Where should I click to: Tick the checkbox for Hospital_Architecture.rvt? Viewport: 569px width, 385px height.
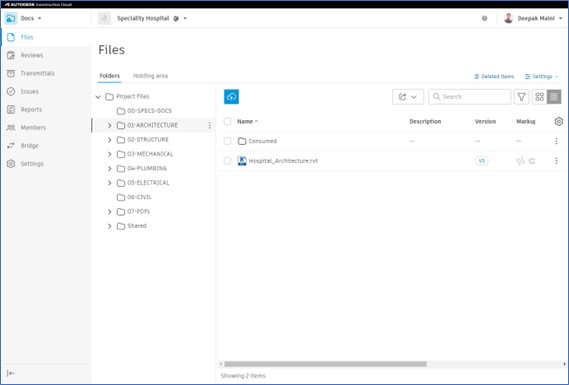coord(228,161)
